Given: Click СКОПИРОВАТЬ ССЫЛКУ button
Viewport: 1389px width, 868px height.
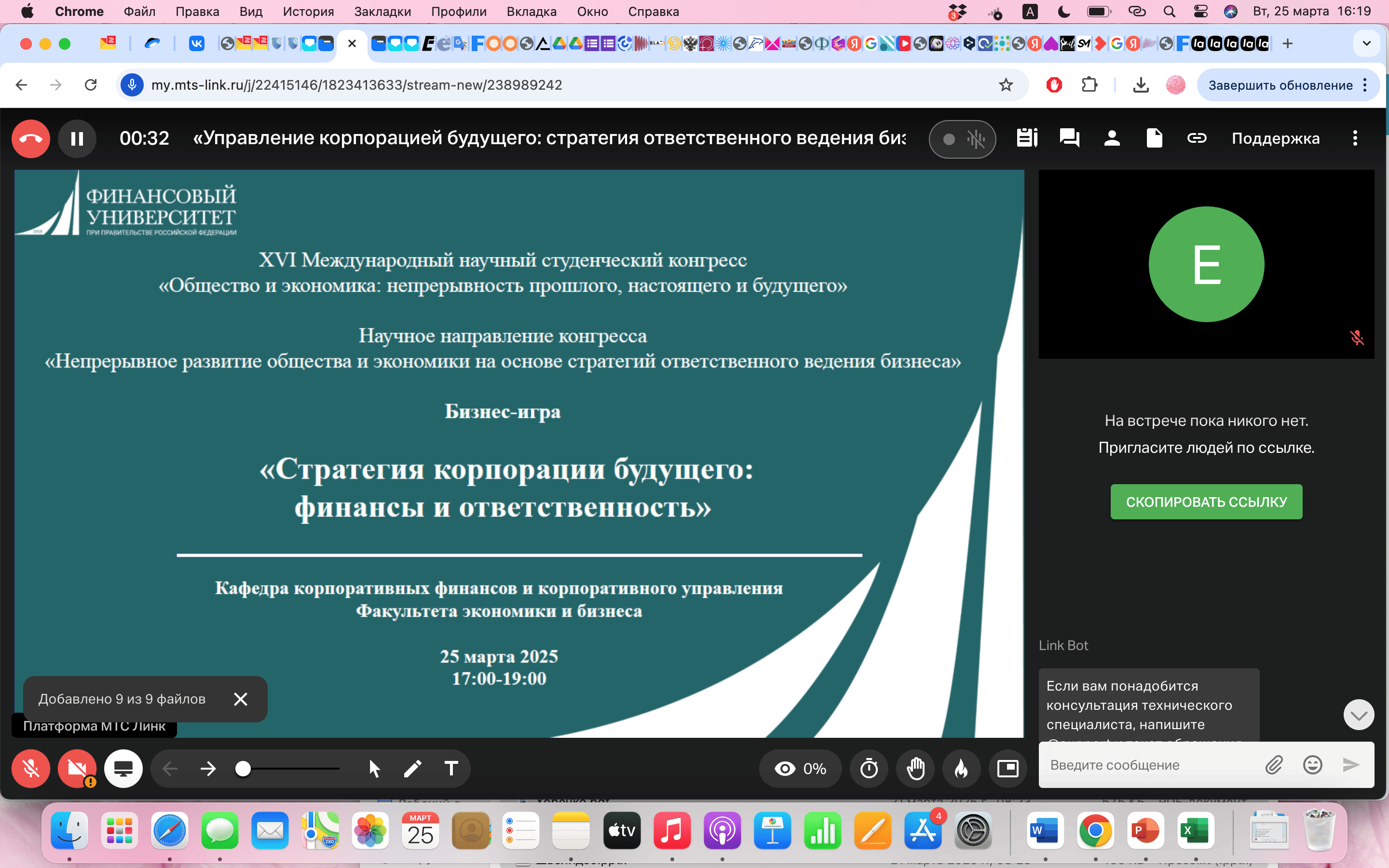Looking at the screenshot, I should click(1207, 502).
